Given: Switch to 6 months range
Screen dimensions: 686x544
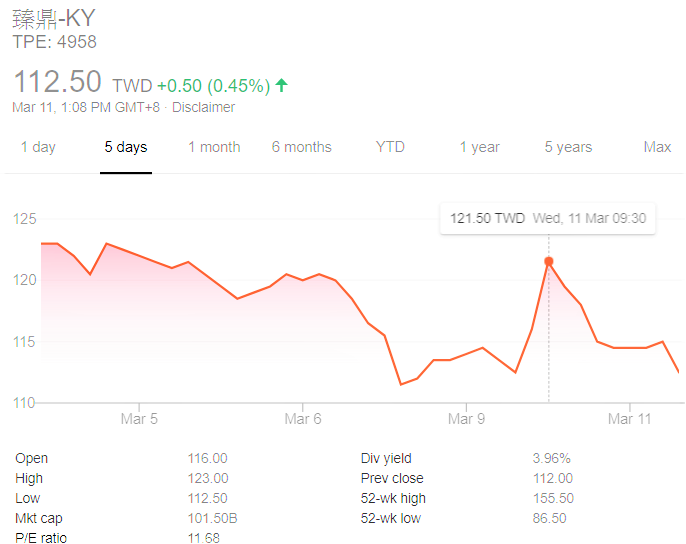Looking at the screenshot, I should [301, 147].
